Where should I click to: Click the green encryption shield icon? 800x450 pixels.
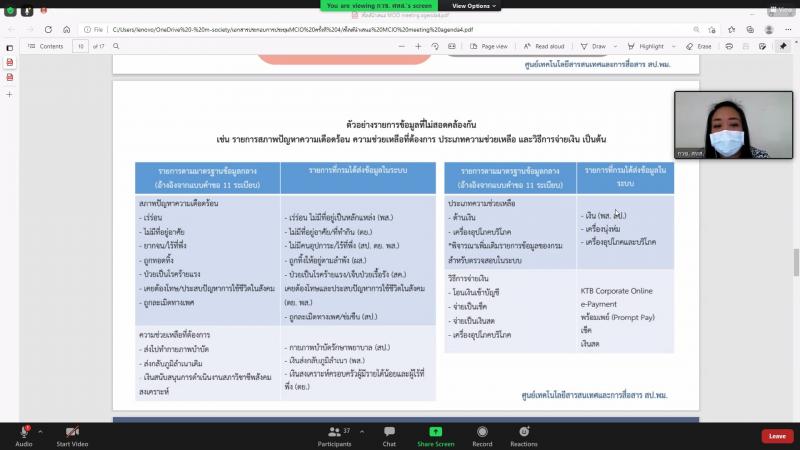pos(10,10)
